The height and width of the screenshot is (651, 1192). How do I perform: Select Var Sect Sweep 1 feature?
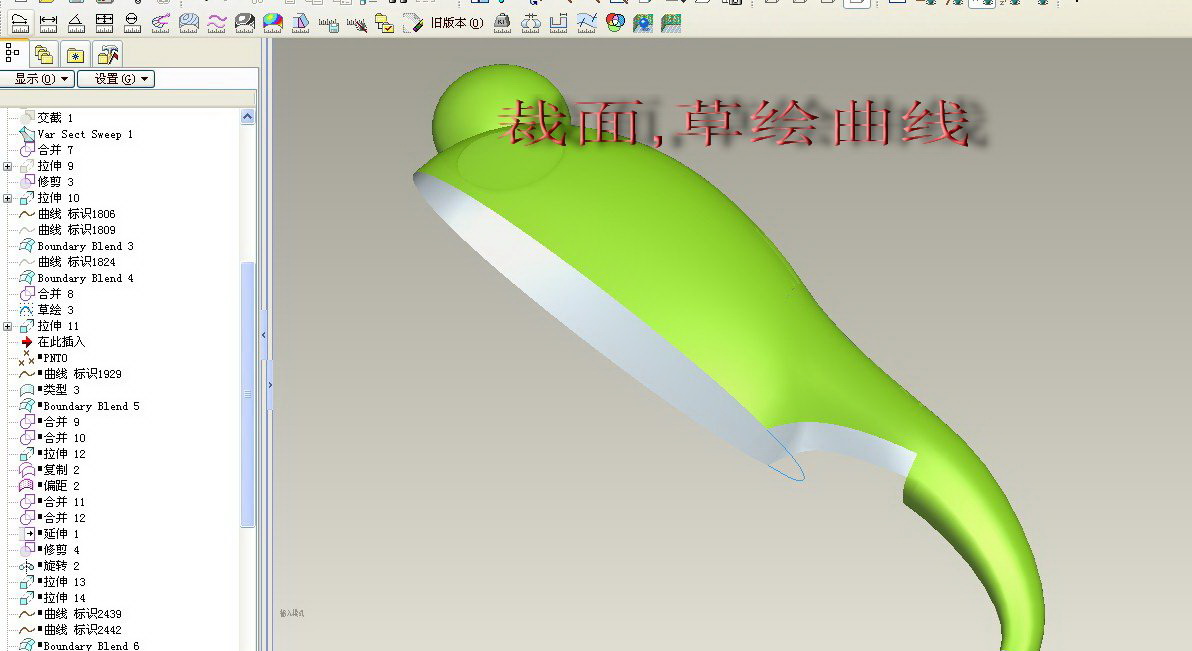(x=85, y=134)
